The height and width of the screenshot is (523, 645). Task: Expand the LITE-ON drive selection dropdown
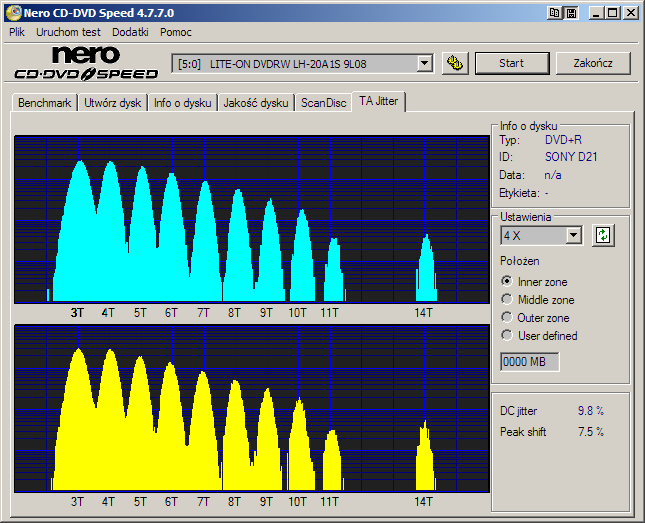tap(424, 64)
